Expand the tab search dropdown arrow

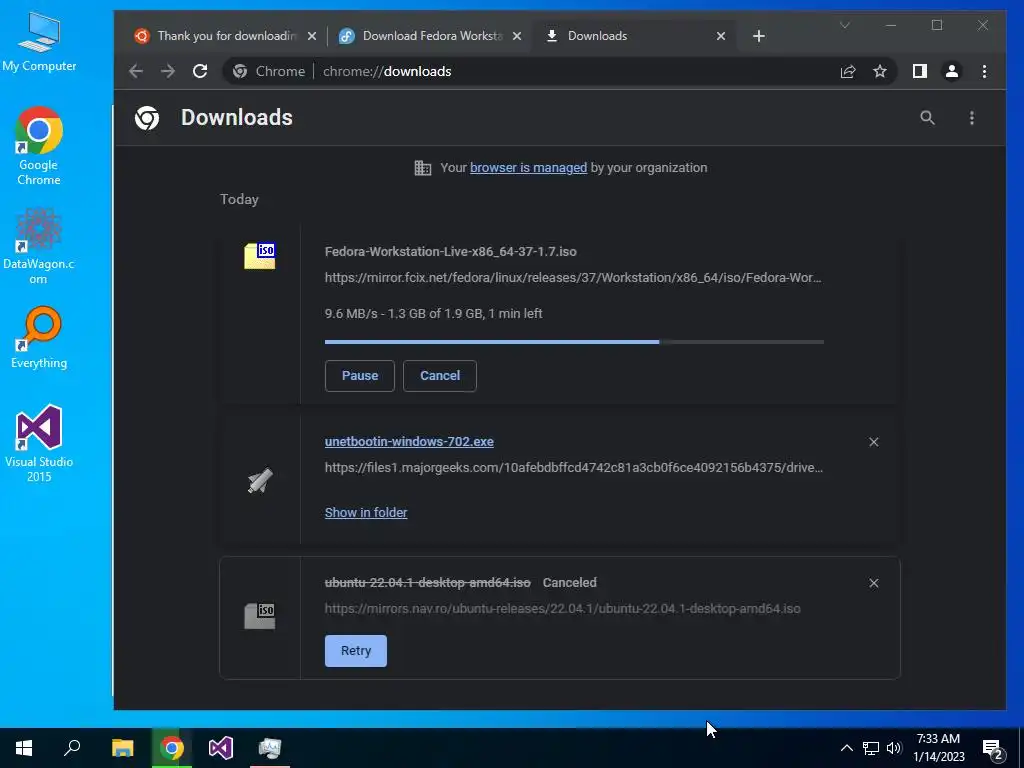844,25
